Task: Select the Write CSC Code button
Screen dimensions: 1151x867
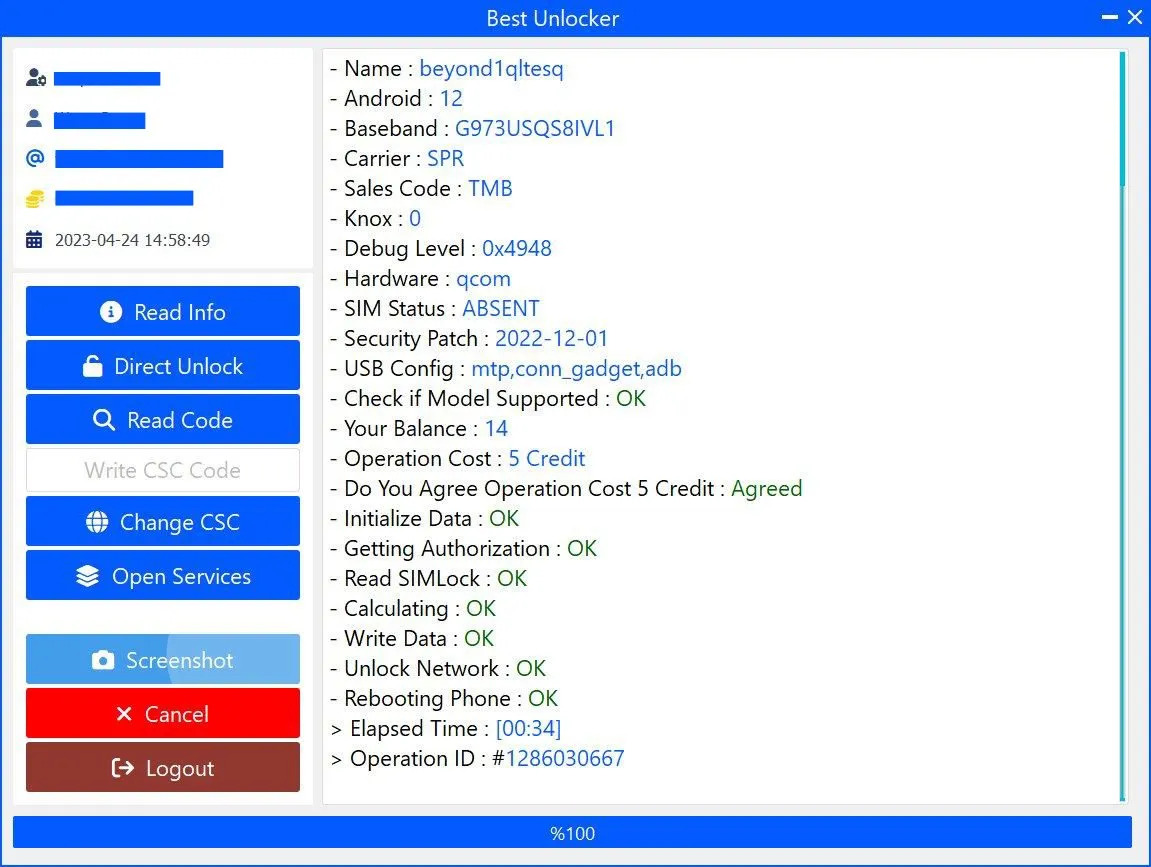Action: (x=162, y=470)
